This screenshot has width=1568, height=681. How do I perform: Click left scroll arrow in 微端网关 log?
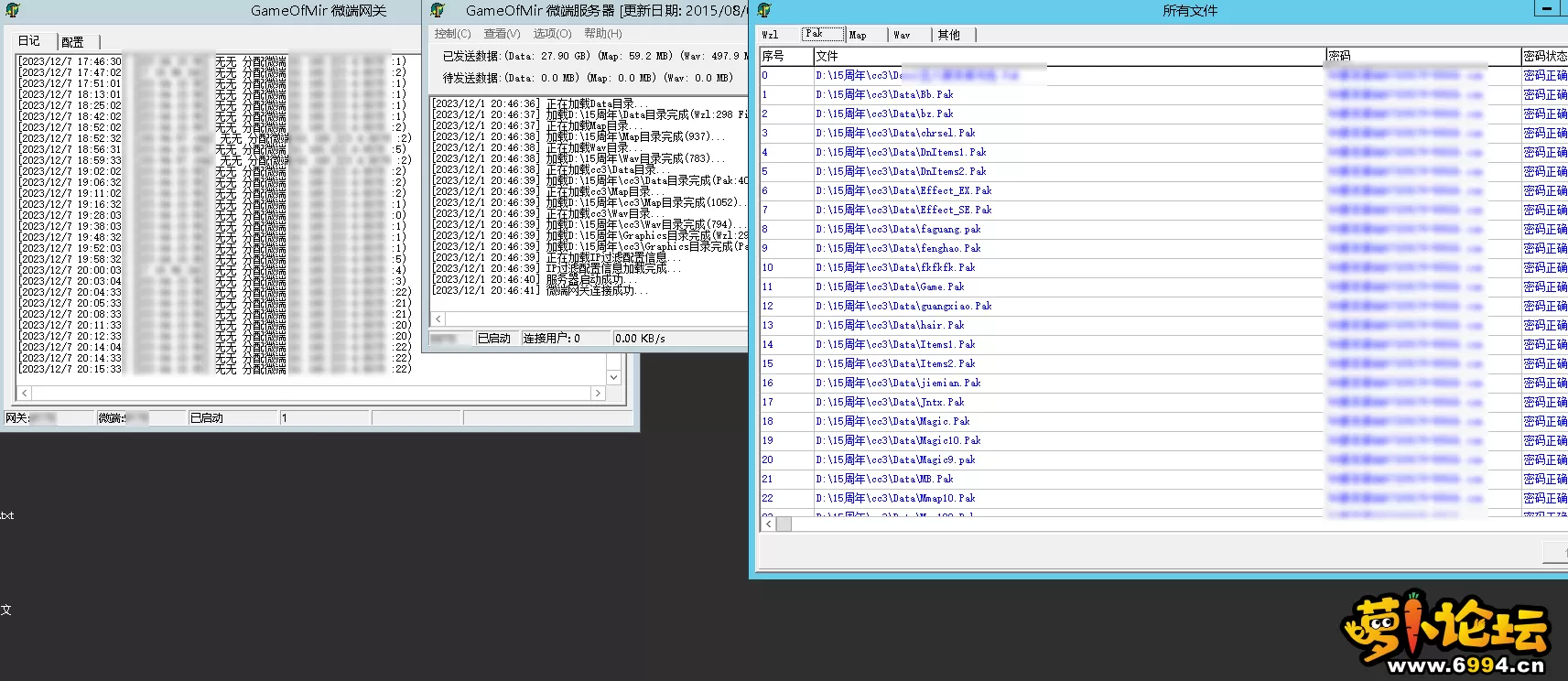(25, 393)
